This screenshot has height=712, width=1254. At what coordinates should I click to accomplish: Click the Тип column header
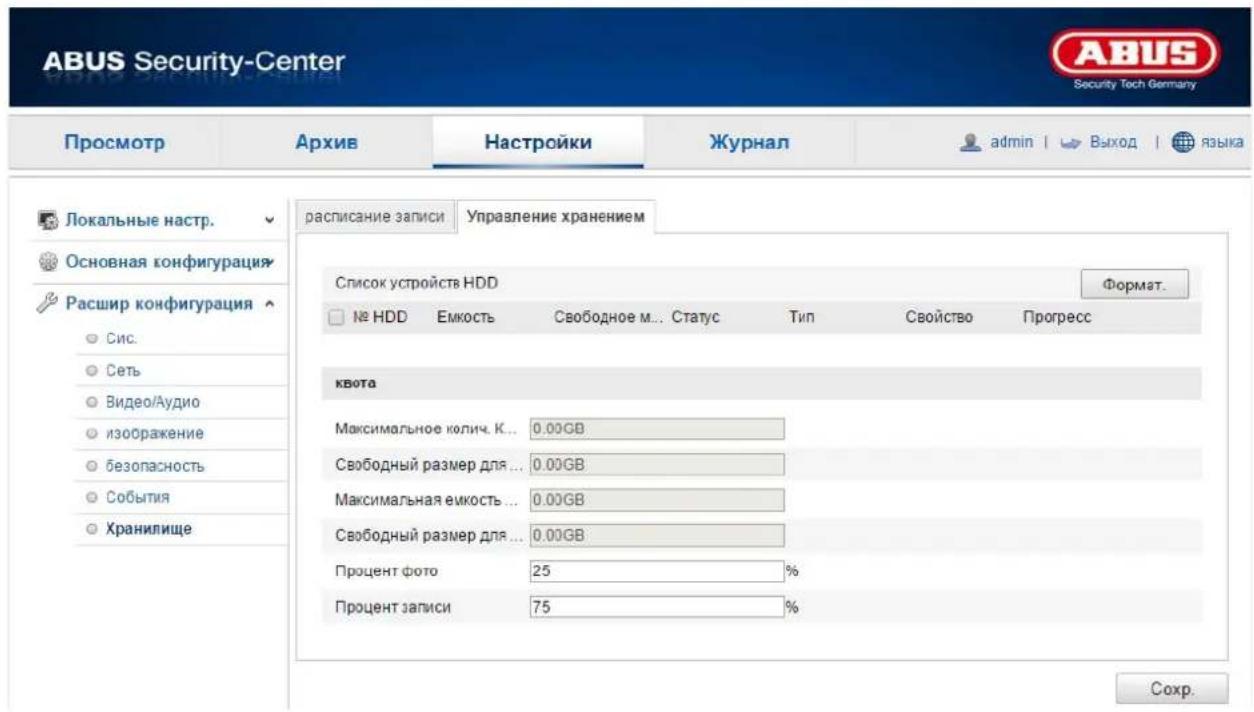pos(803,318)
